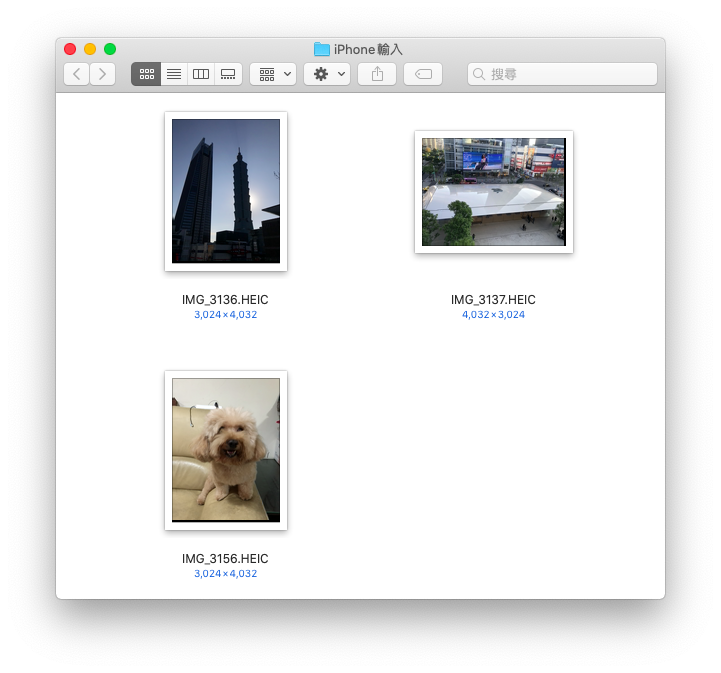Screen dimensions: 721x673
Task: Click the 3,024×4,032 size under IMG_3156.HEIC
Action: coord(225,573)
